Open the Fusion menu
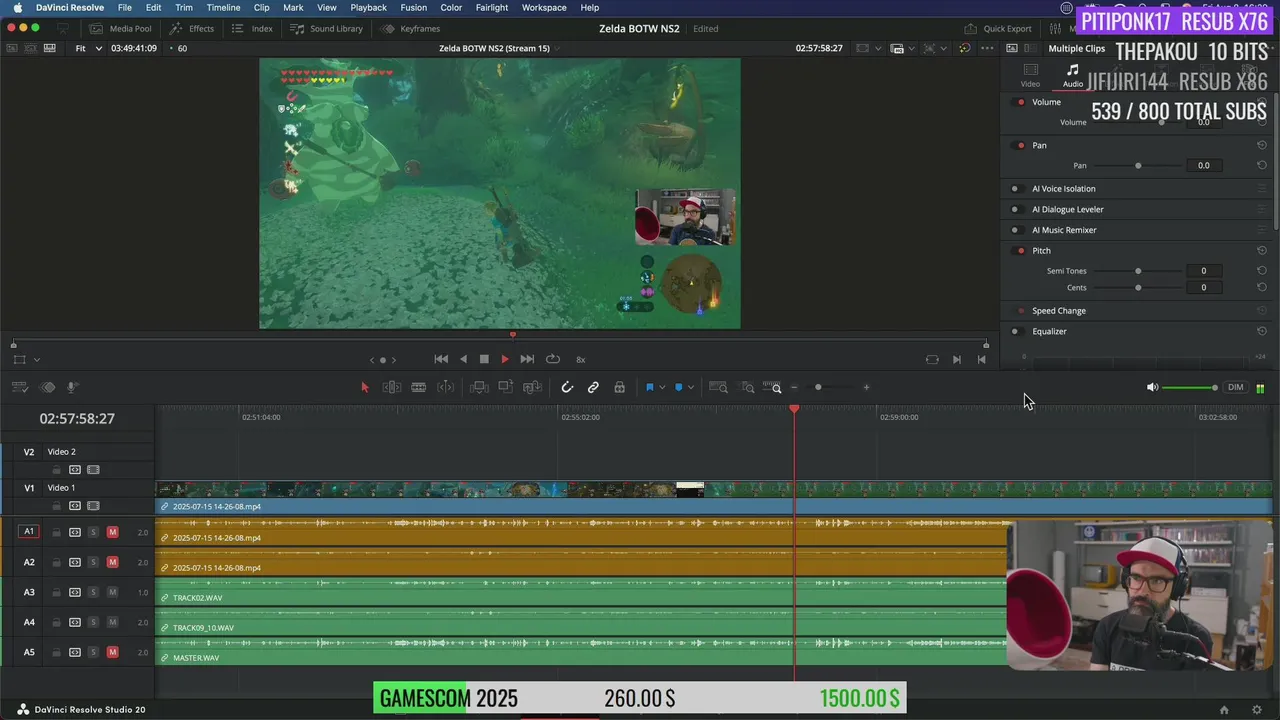Viewport: 1280px width, 720px height. (x=413, y=7)
